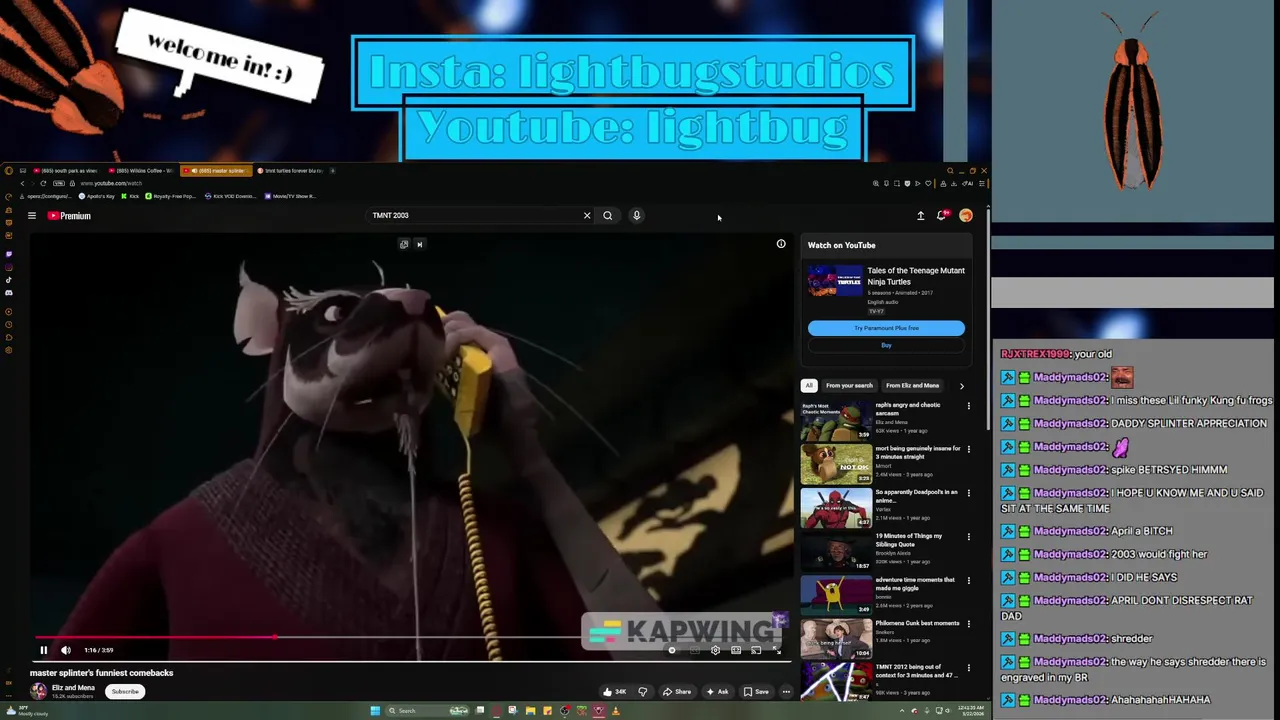Open options for mort being insane video

tap(968, 449)
